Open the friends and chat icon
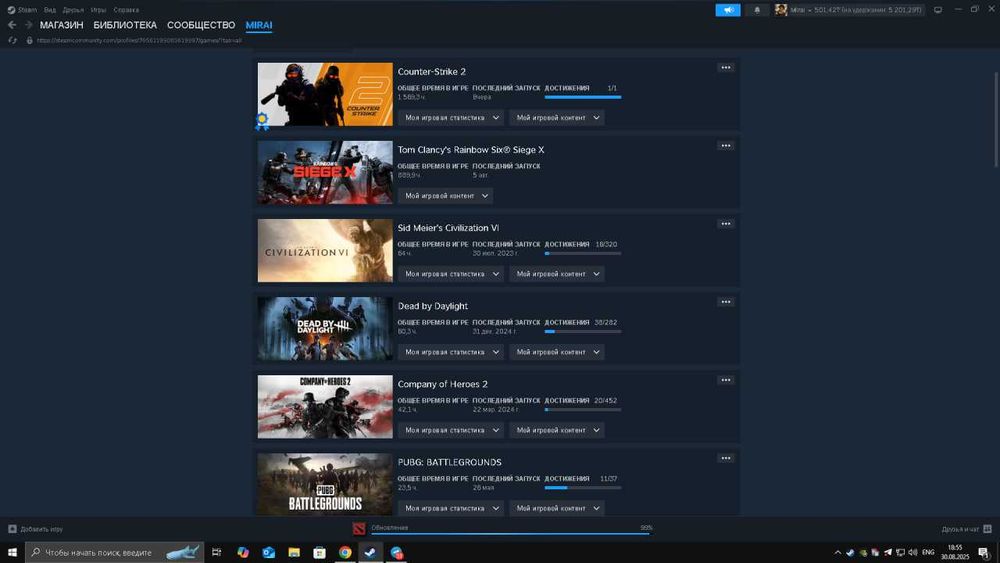 987,529
